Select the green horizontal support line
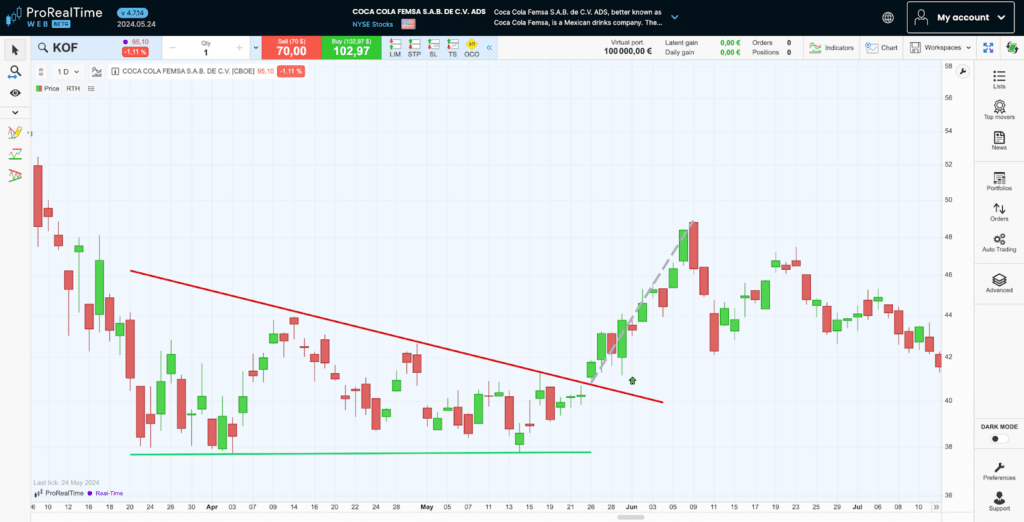Viewport: 1024px width, 522px height. [360, 453]
